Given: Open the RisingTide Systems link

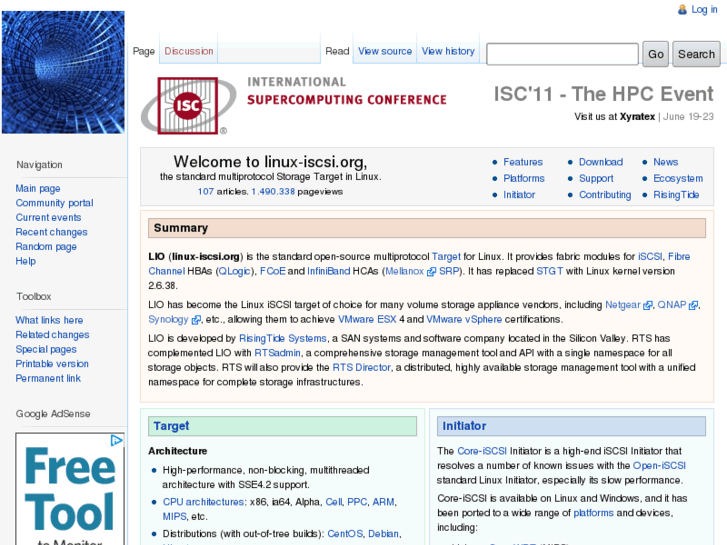Looking at the screenshot, I should pyautogui.click(x=283, y=339).
